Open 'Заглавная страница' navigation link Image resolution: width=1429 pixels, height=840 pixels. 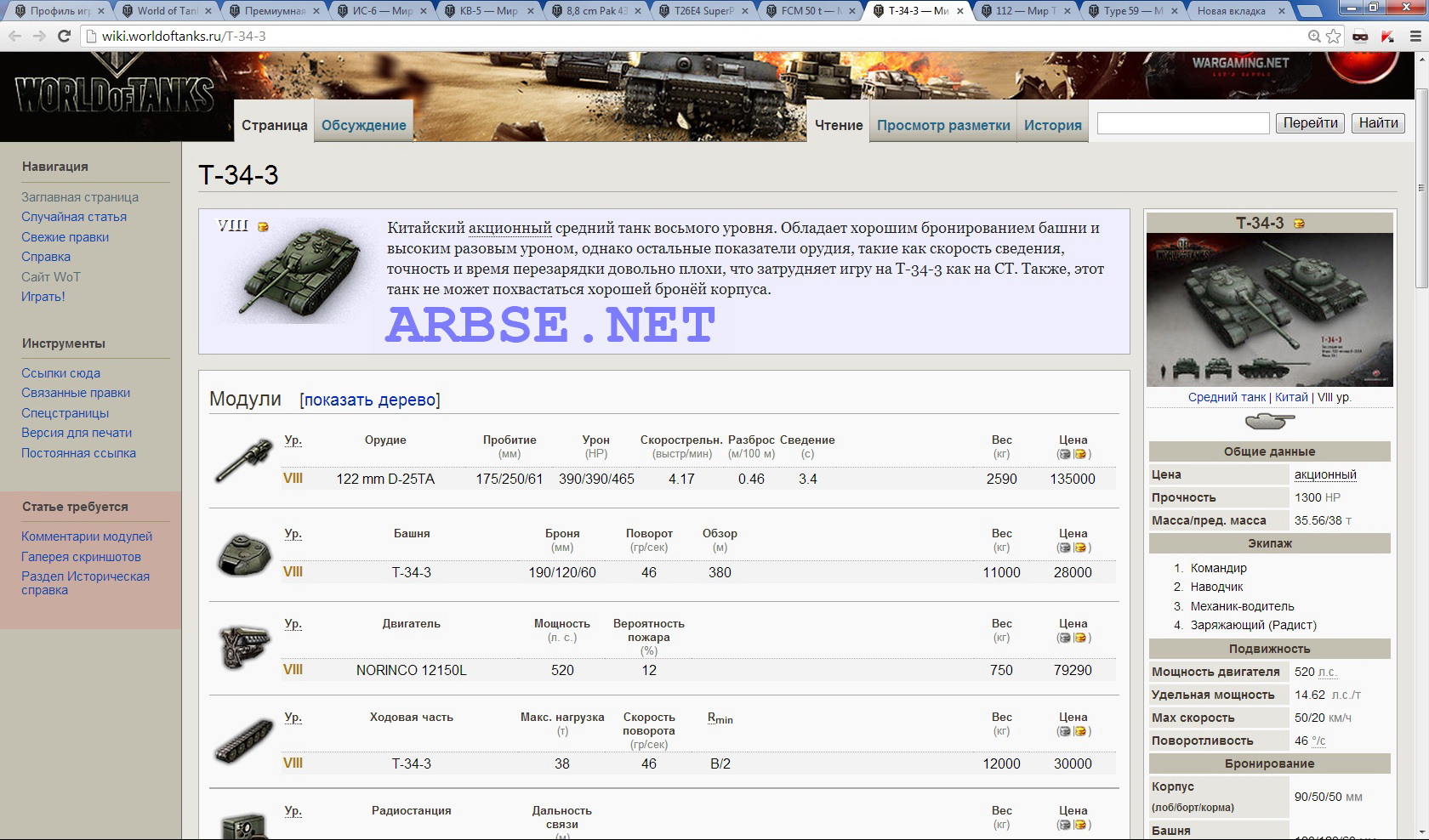point(80,196)
